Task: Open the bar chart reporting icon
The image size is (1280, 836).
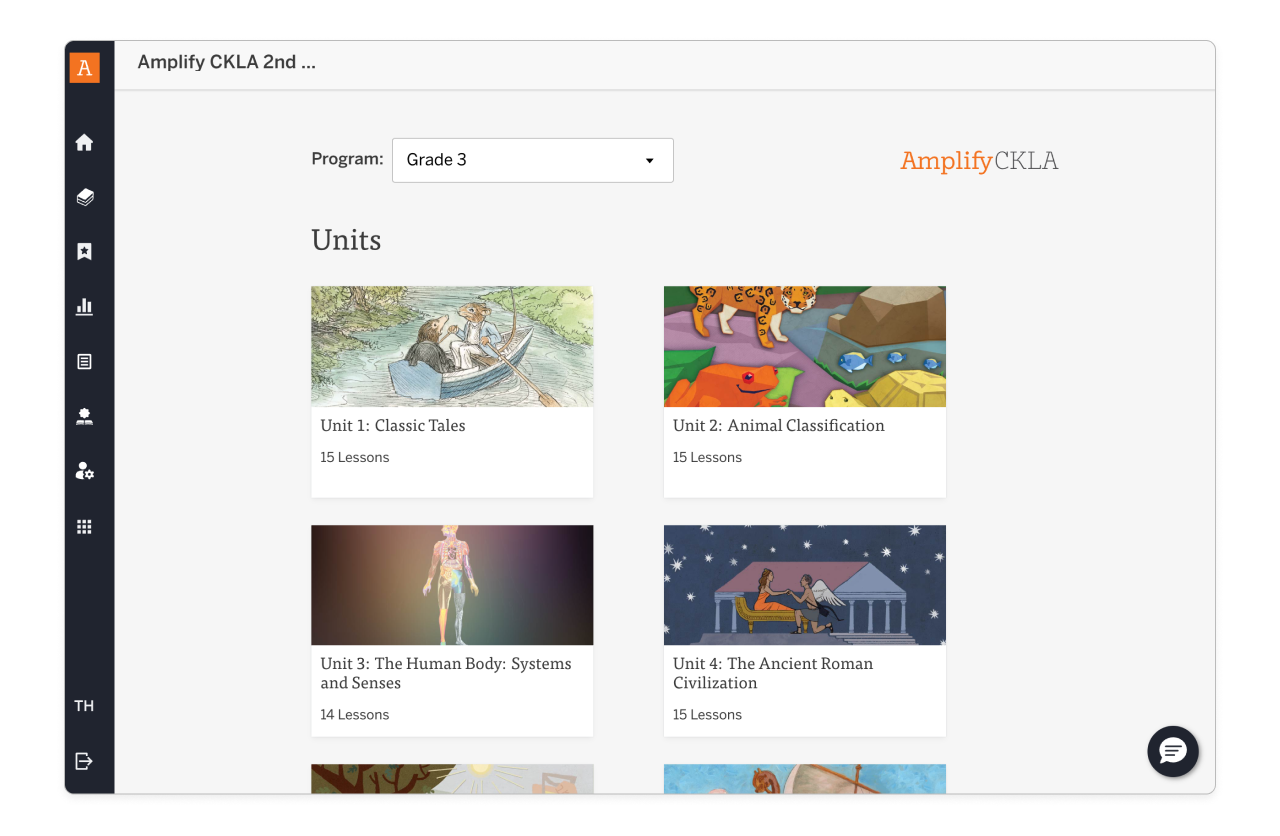Action: (84, 307)
